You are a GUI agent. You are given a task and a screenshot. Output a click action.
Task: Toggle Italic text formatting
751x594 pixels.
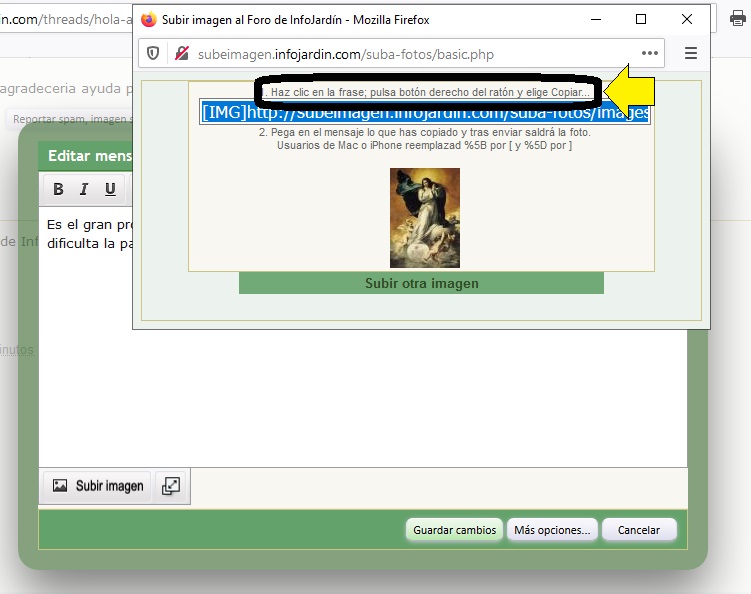[x=84, y=189]
